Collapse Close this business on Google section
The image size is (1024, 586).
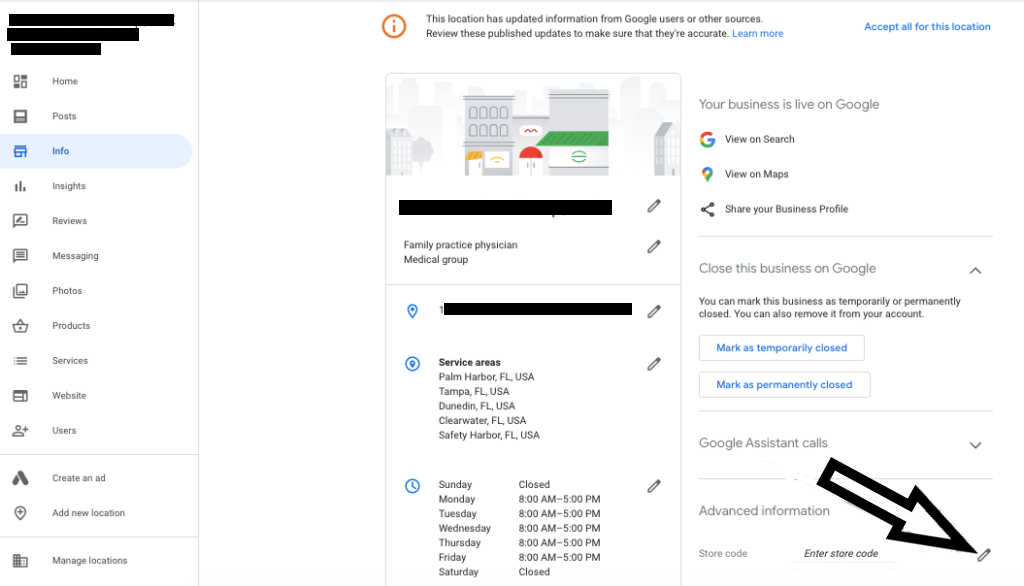coord(975,270)
